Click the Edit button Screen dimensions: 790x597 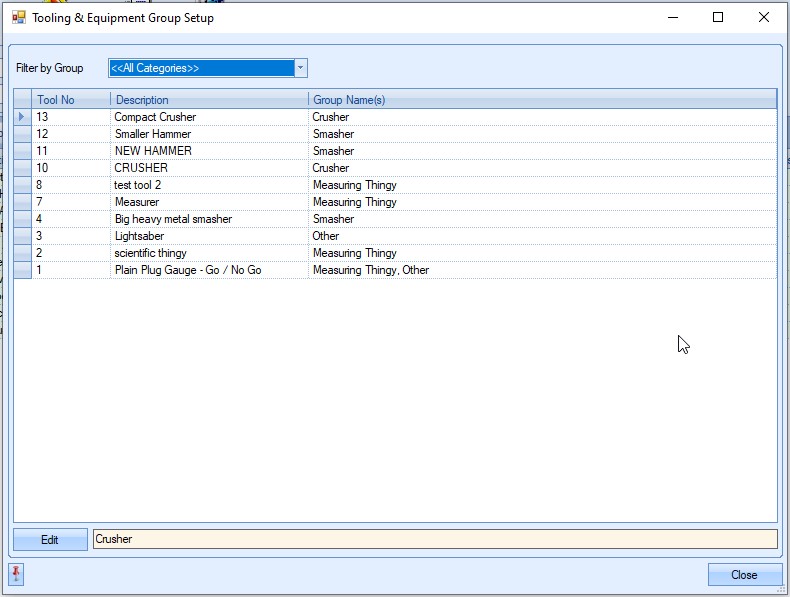50,540
